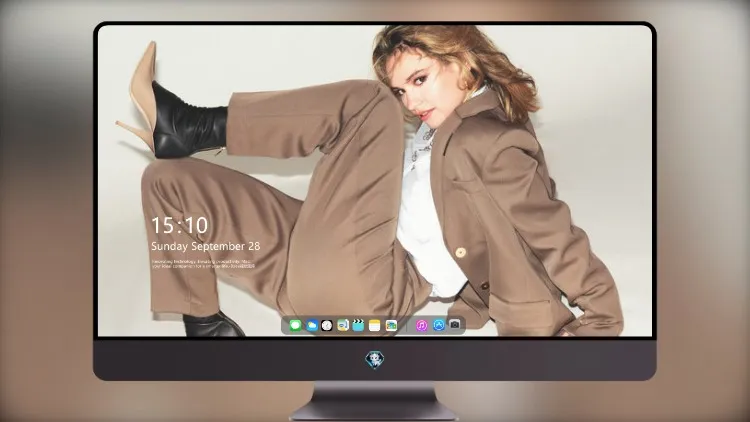
Task: Open the pink iTunes music app
Action: [421, 325]
